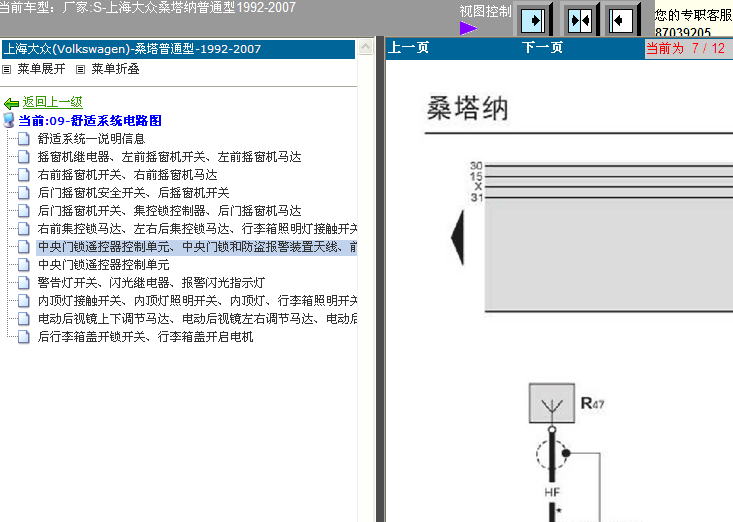This screenshot has width=733, height=522.
Task: Click the page icon beside 内顶灯接触开关 entry
Action: tap(24, 301)
